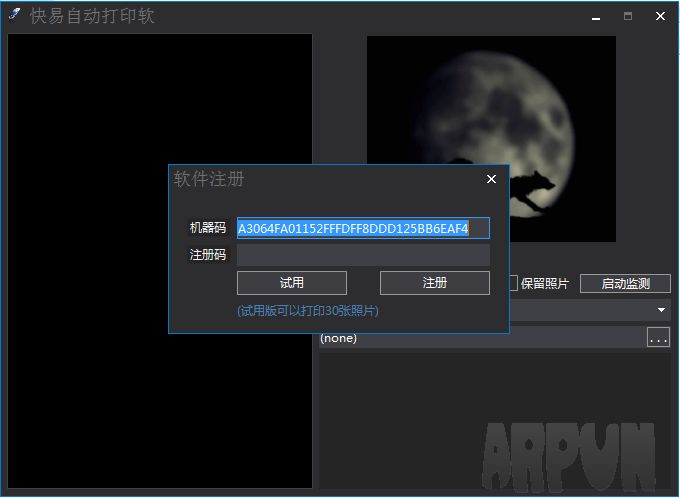The width and height of the screenshot is (680, 498).
Task: Click the ... browse button next to (none)
Action: coord(658,337)
